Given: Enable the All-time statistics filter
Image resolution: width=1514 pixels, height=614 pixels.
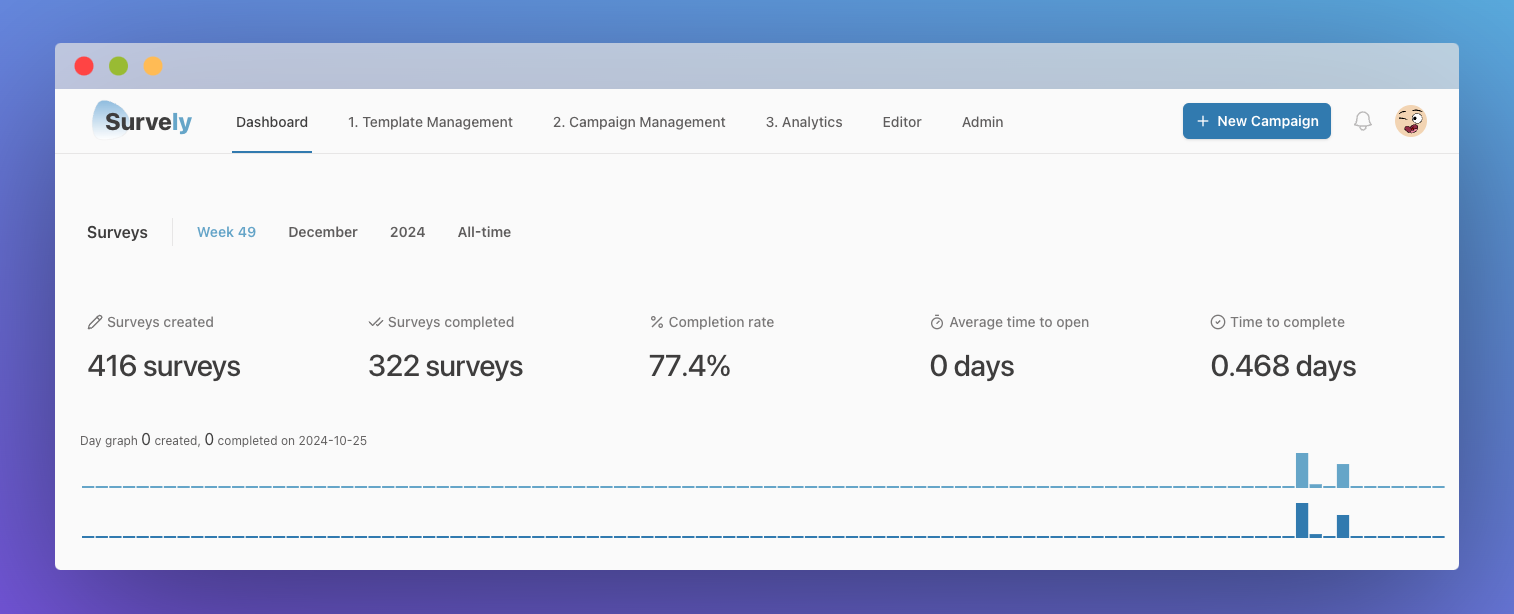Looking at the screenshot, I should point(484,231).
